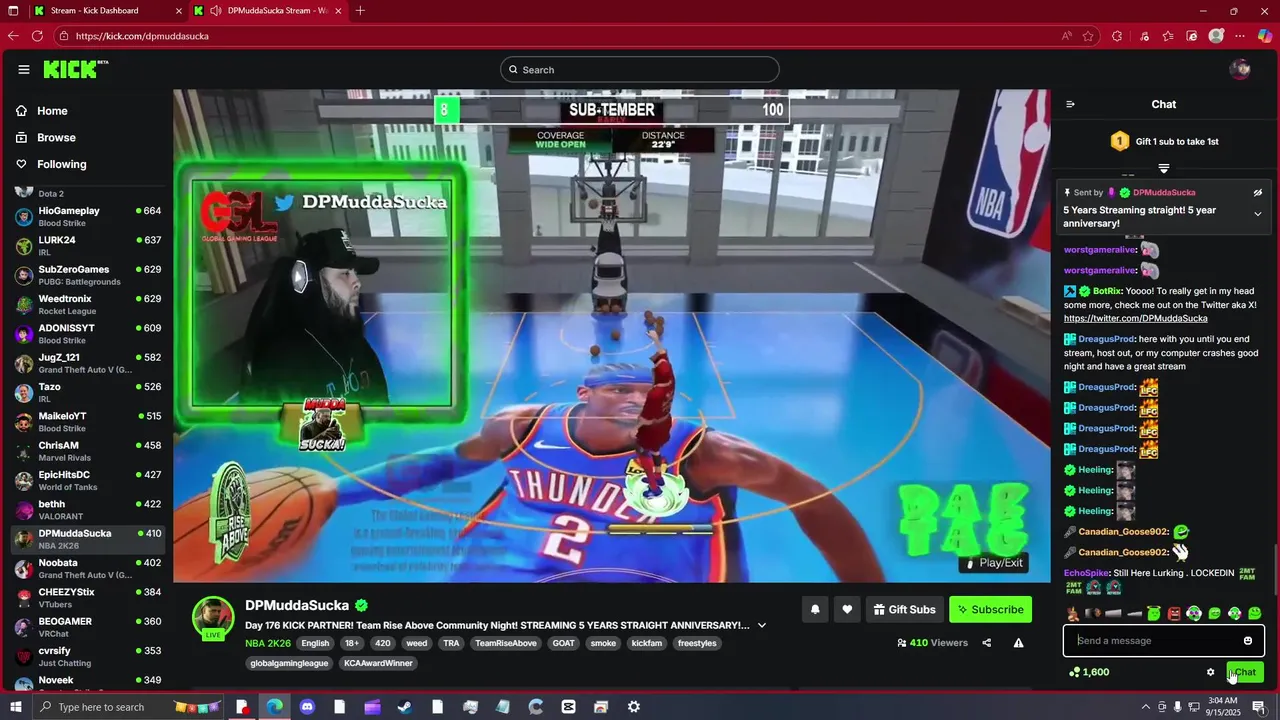Open tab actions menu in Edge
This screenshot has height=720, width=1280.
[x=13, y=10]
